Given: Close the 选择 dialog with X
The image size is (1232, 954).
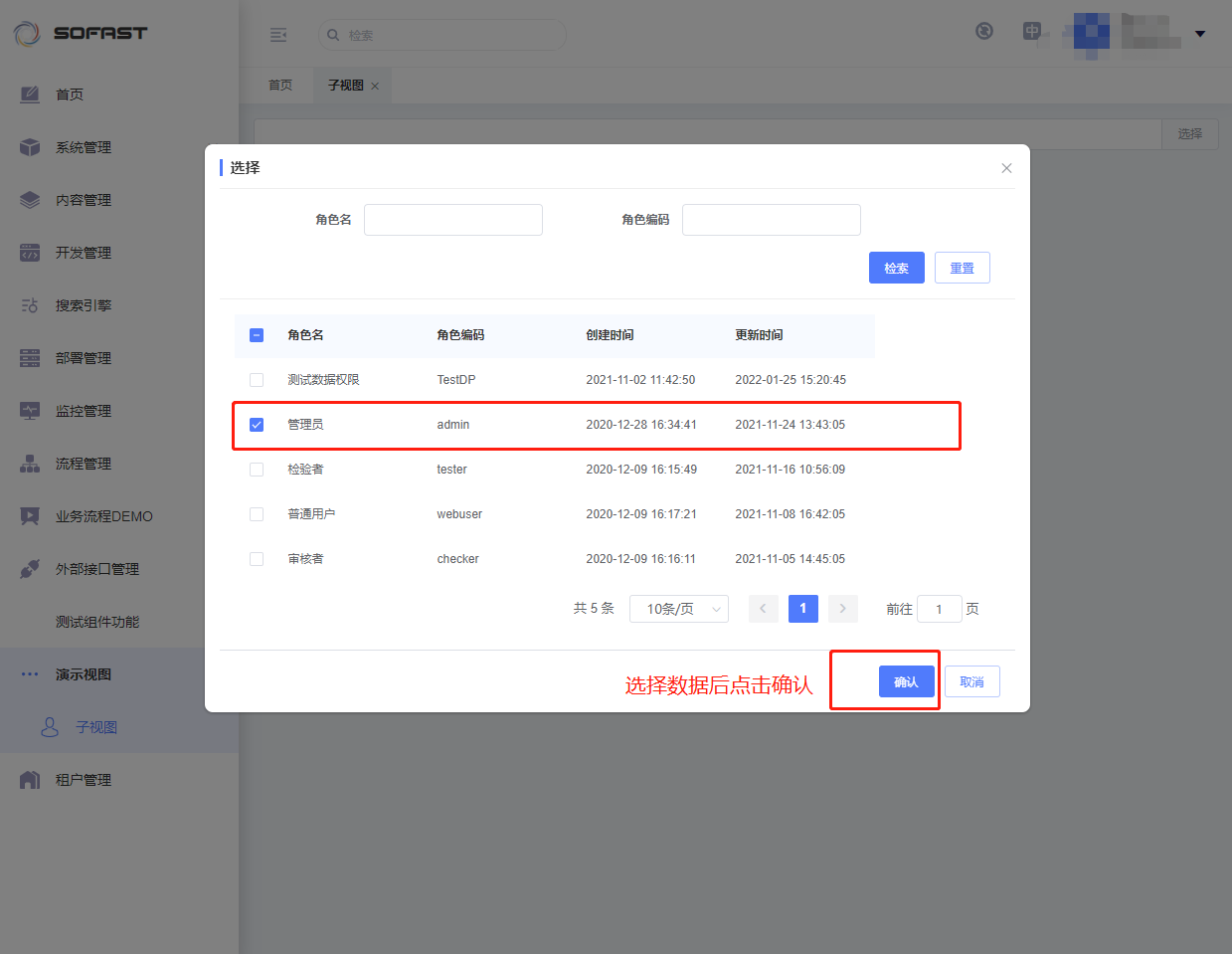Looking at the screenshot, I should click(x=1006, y=168).
